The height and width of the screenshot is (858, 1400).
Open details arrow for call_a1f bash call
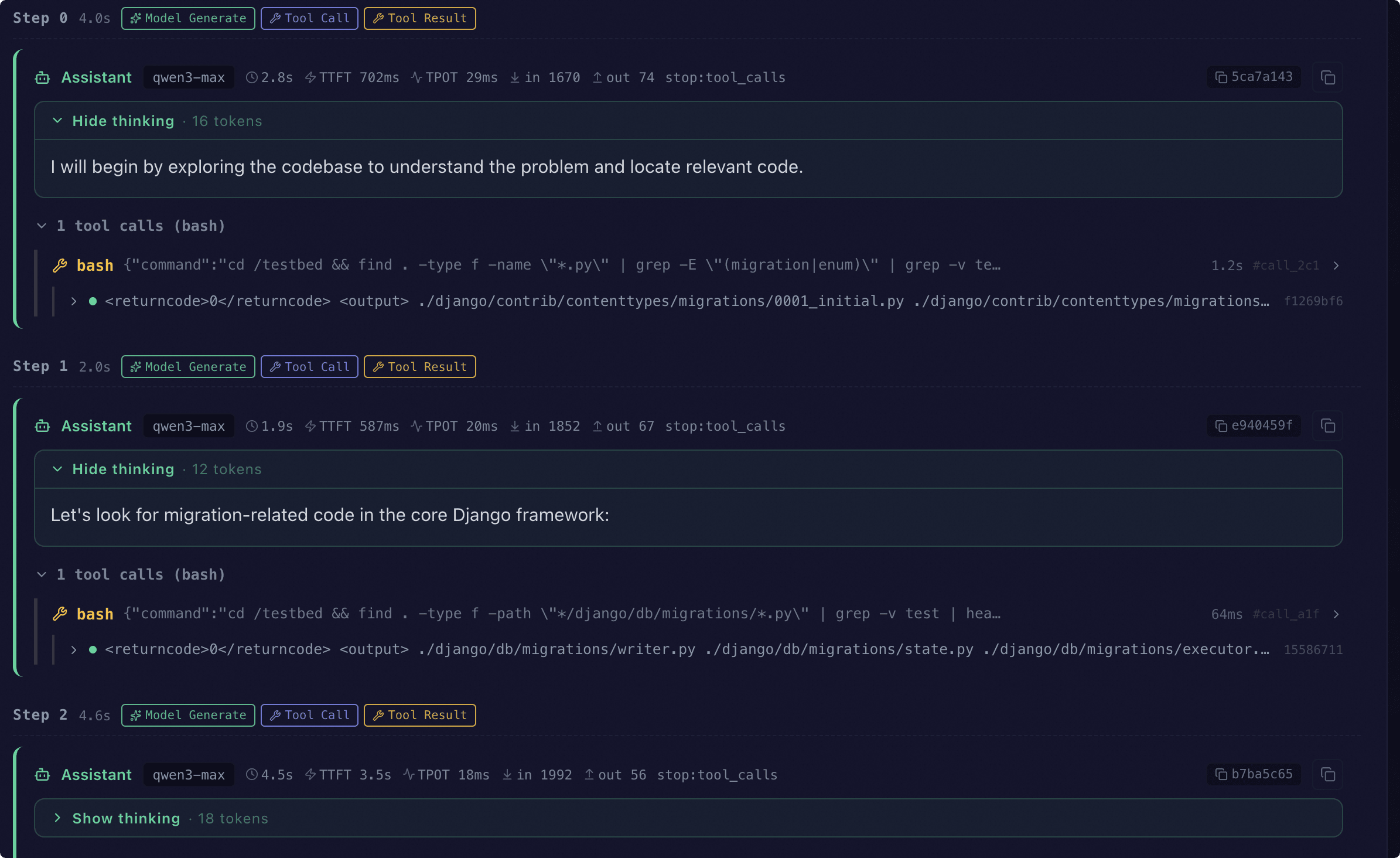tap(1336, 614)
